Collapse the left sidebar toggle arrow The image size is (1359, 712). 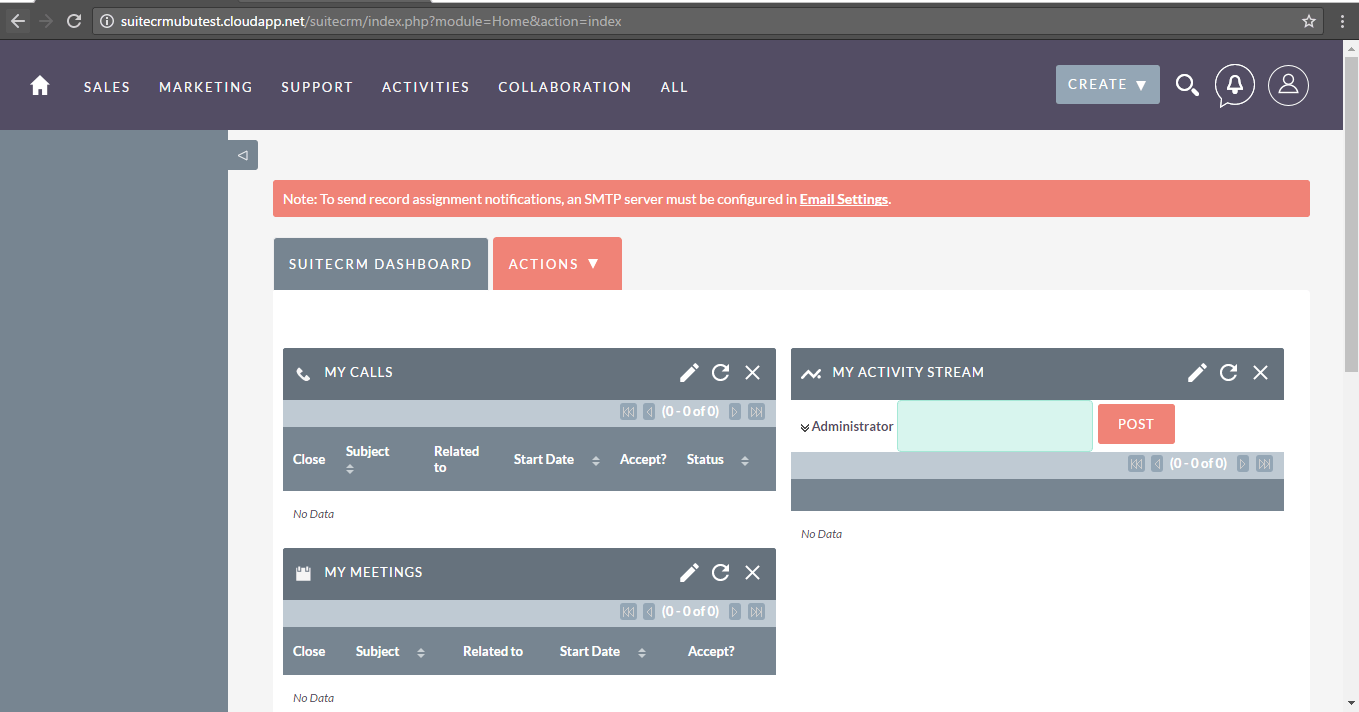pos(243,155)
